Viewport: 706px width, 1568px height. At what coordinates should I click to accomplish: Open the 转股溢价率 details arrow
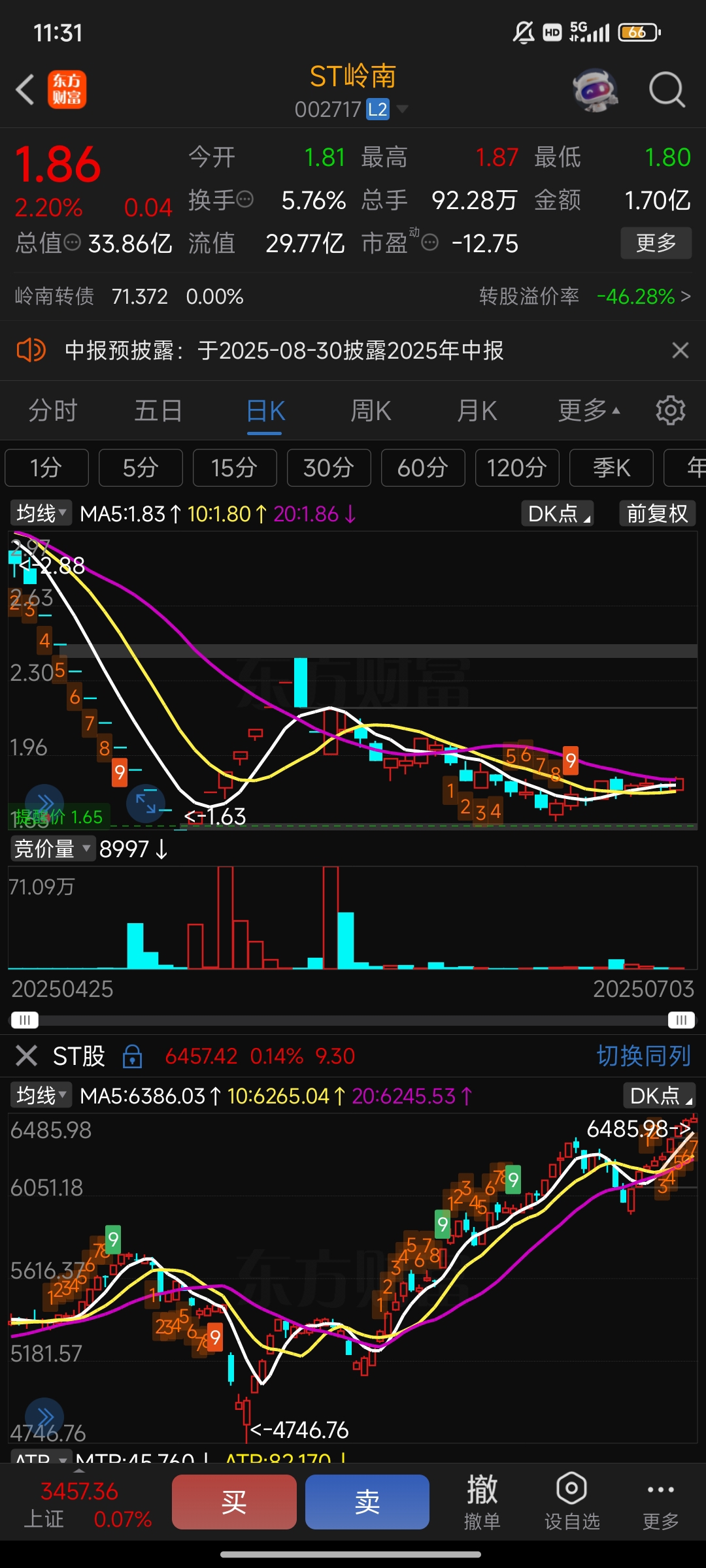(685, 297)
